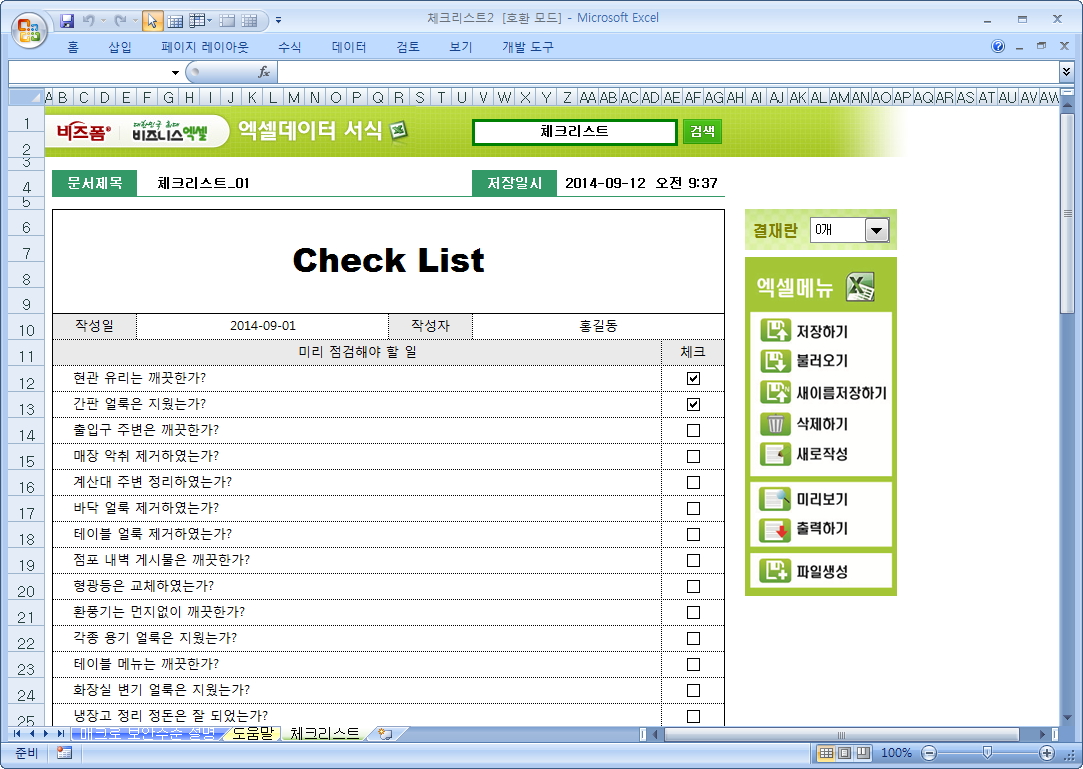Image resolution: width=1083 pixels, height=769 pixels.
Task: Open the Name Box dropdown arrow
Action: pos(175,73)
